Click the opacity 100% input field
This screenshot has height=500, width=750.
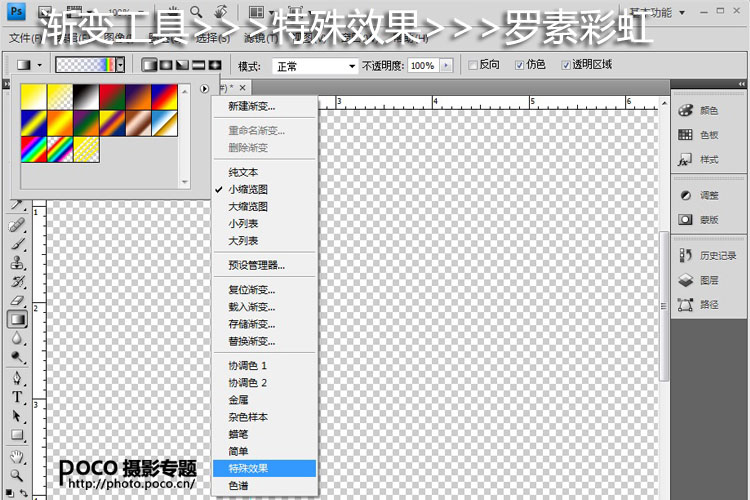coord(423,66)
